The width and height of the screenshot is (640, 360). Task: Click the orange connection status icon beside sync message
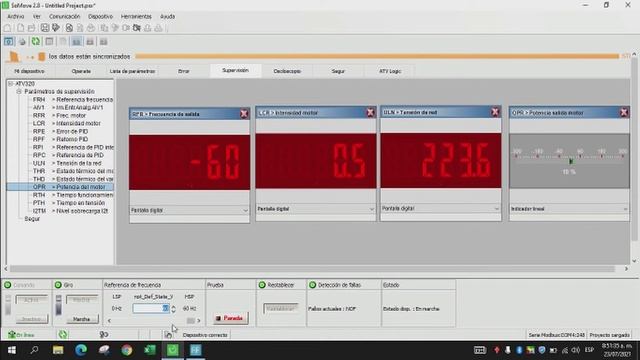click(x=14, y=57)
